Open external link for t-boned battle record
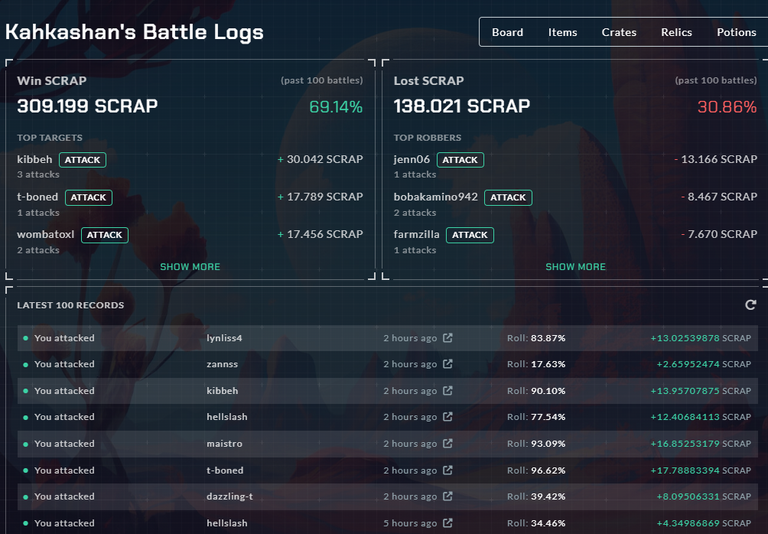768x534 pixels. coord(448,470)
